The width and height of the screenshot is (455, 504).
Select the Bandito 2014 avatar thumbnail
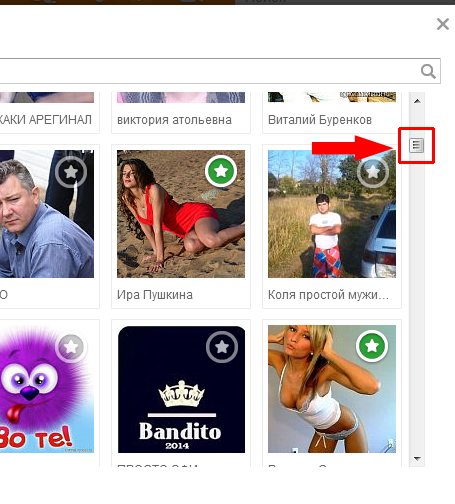pyautogui.click(x=181, y=389)
